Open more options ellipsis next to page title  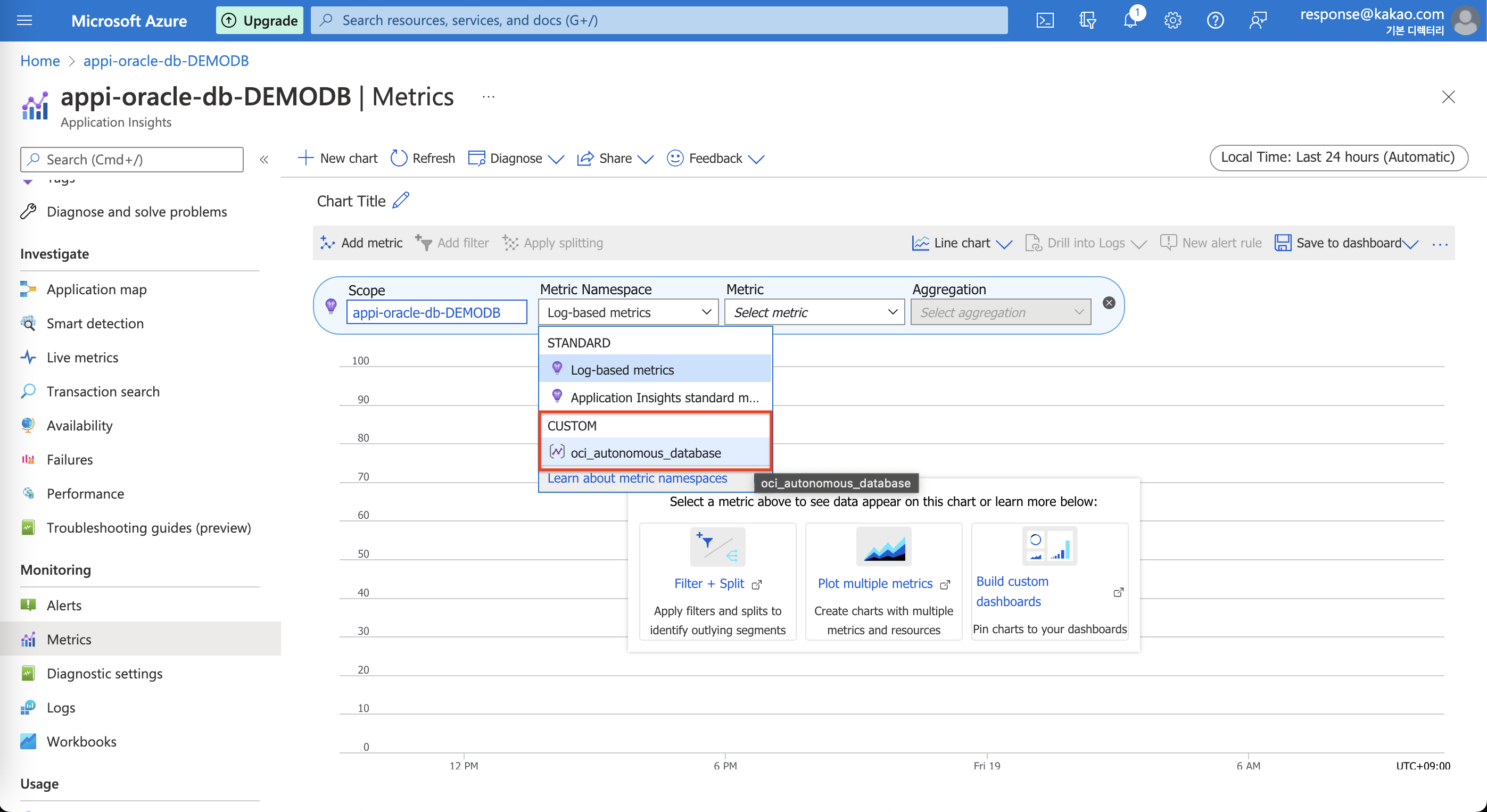[489, 97]
